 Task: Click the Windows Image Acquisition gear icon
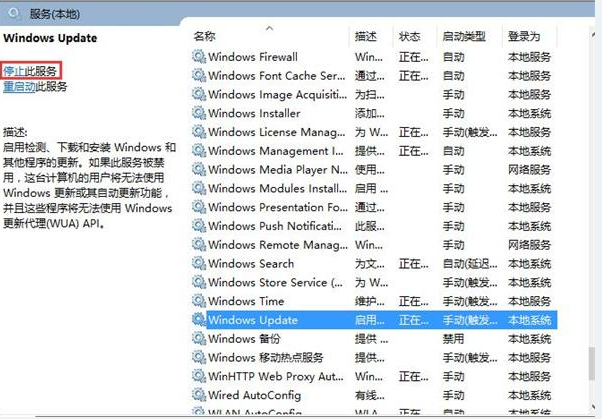coord(198,94)
